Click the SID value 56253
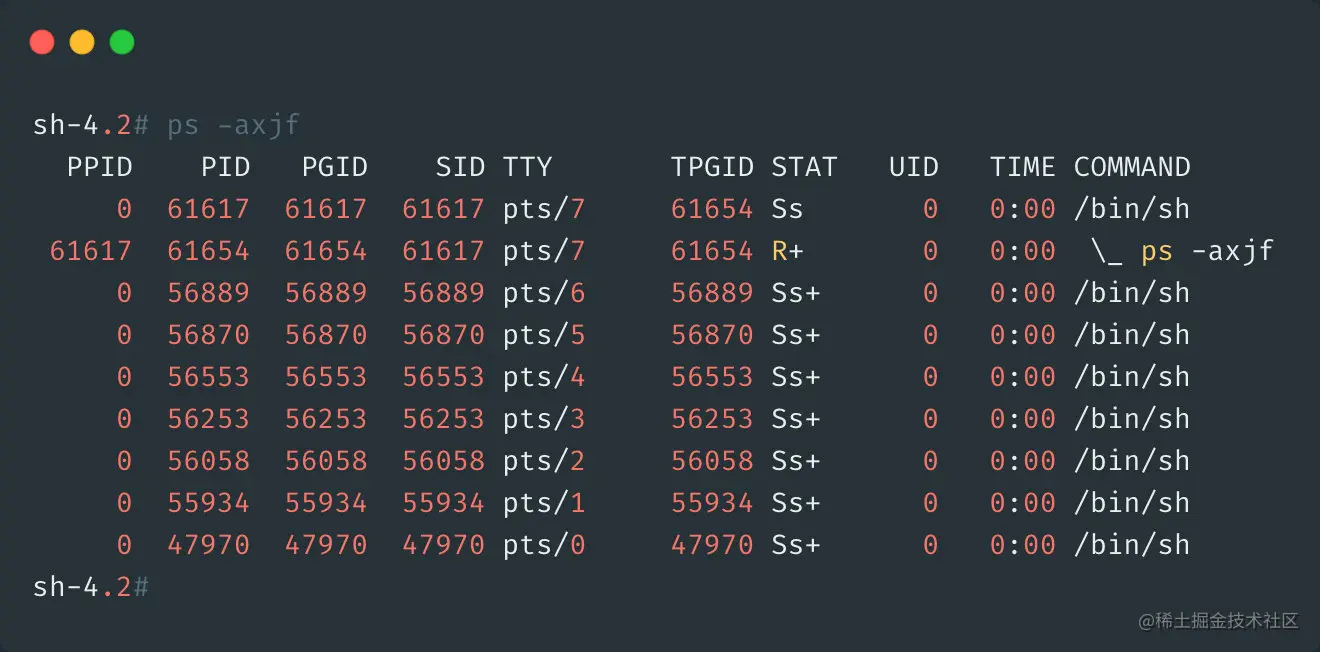 443,419
